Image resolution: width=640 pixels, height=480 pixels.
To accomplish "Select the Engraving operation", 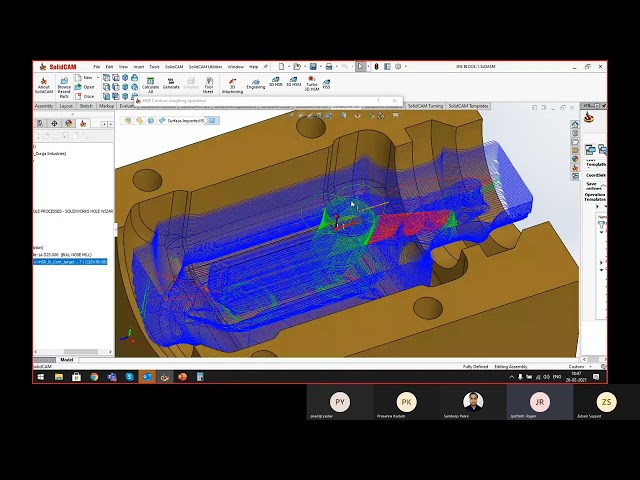I will pos(256,84).
